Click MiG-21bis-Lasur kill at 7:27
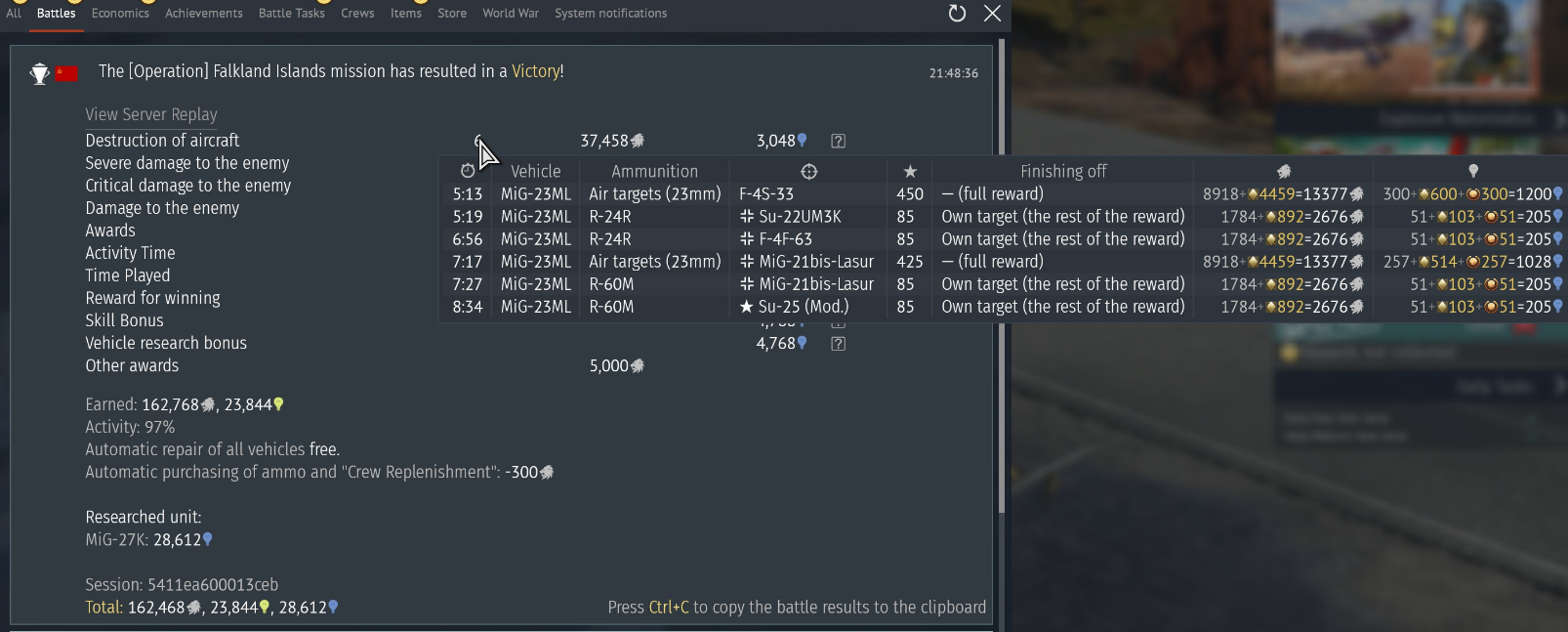 [806, 284]
